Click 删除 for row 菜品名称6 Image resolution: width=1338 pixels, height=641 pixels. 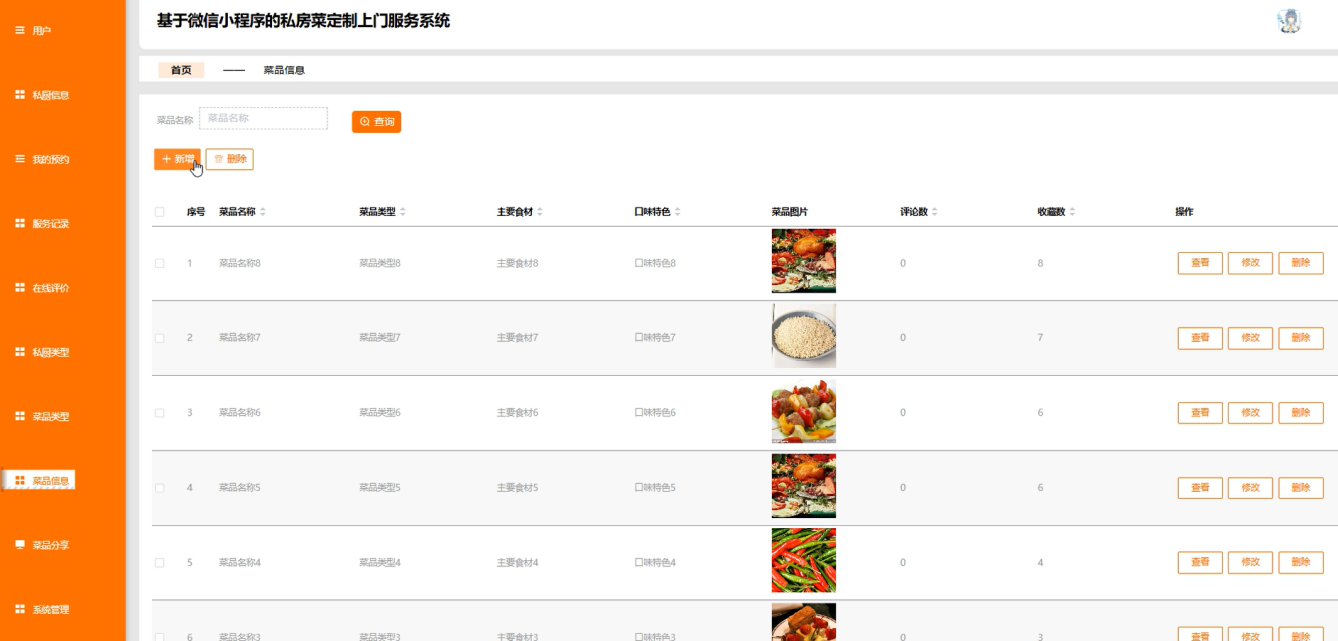click(1300, 413)
